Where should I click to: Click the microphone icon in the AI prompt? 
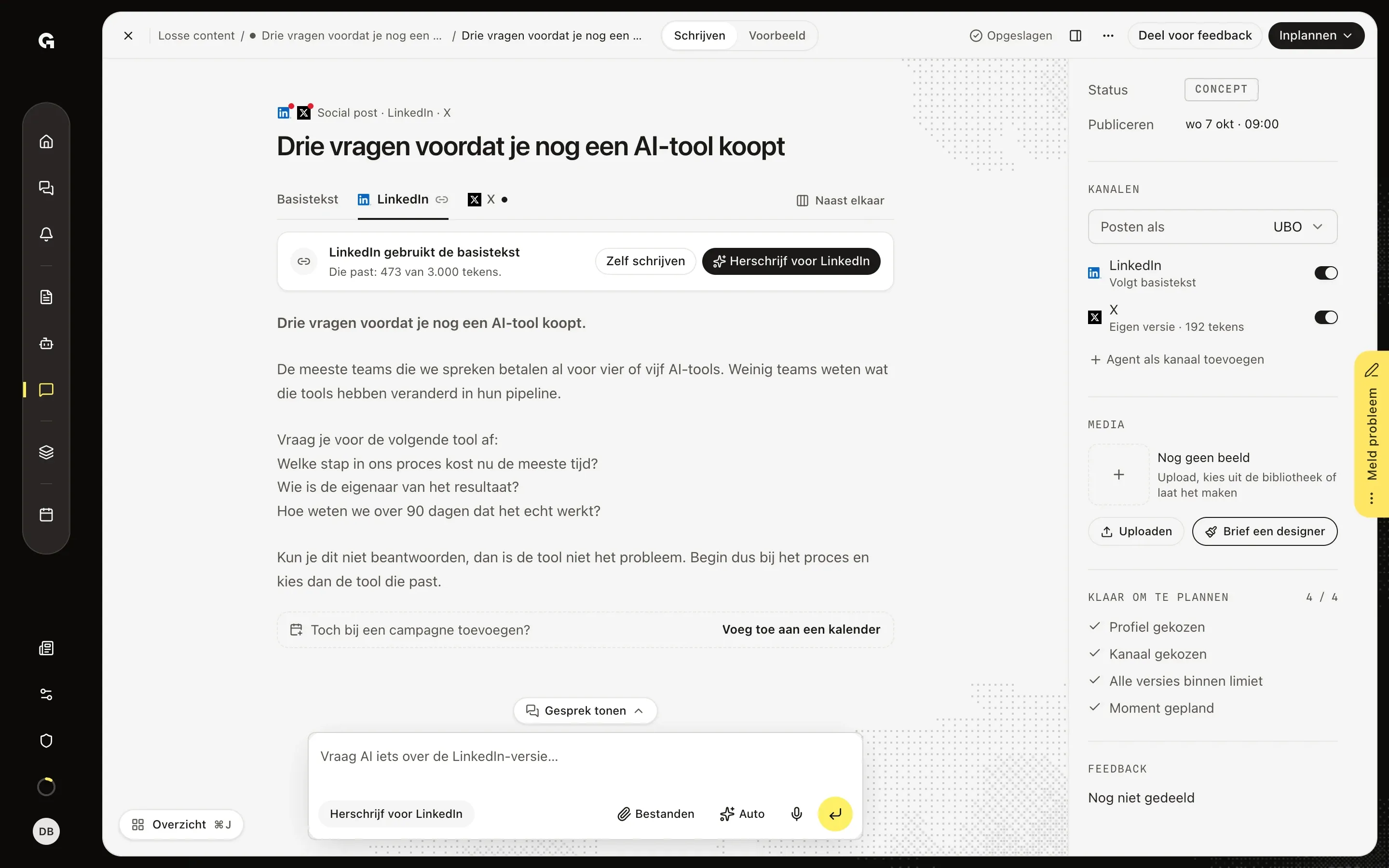(796, 814)
